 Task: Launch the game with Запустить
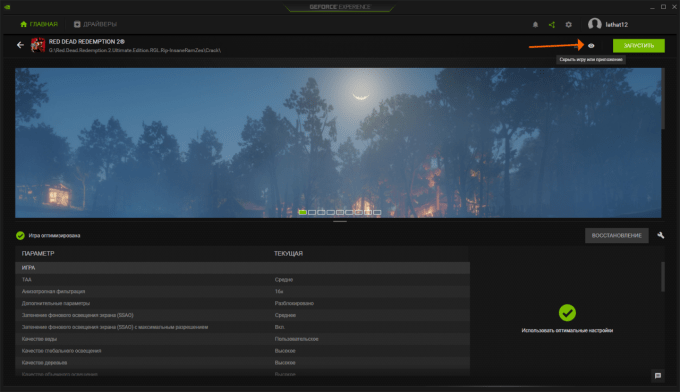tap(638, 46)
